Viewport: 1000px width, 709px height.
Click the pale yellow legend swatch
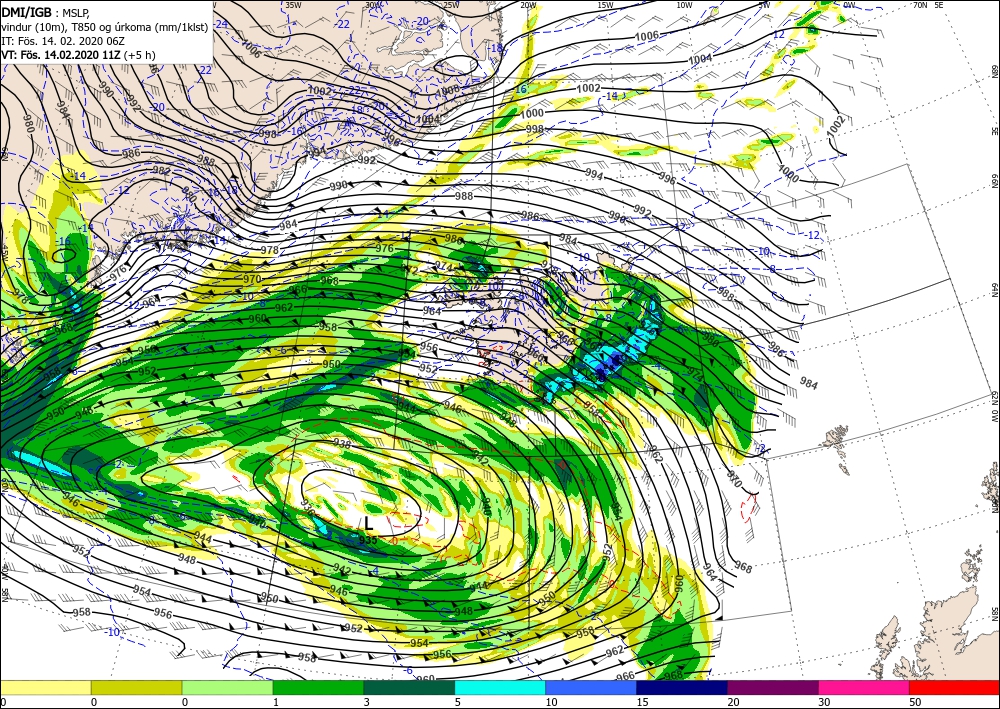pyautogui.click(x=45, y=687)
